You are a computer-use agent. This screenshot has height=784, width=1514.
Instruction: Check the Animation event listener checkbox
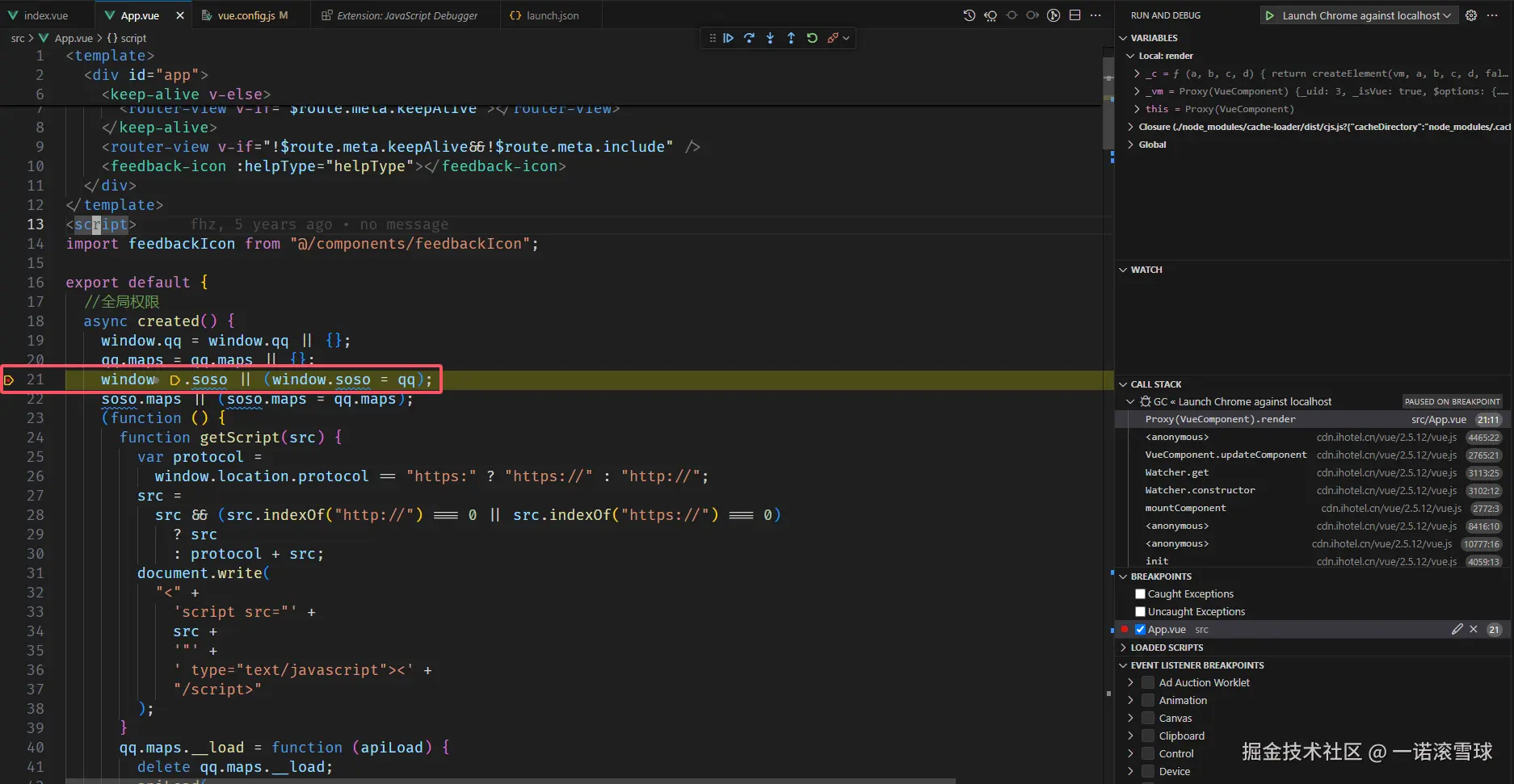click(x=1147, y=701)
